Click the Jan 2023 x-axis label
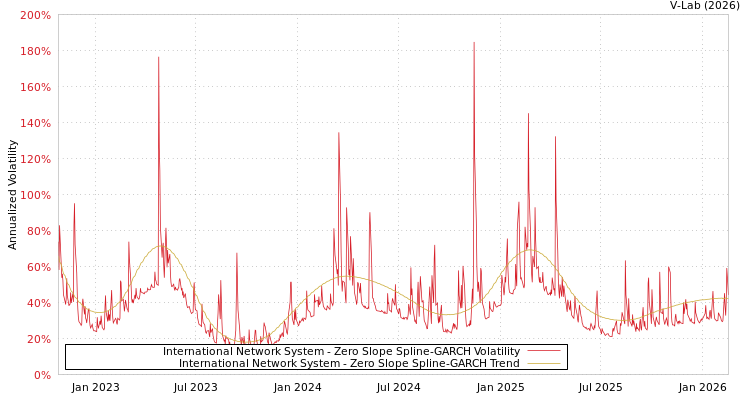This screenshot has width=750, height=400. coord(95,387)
